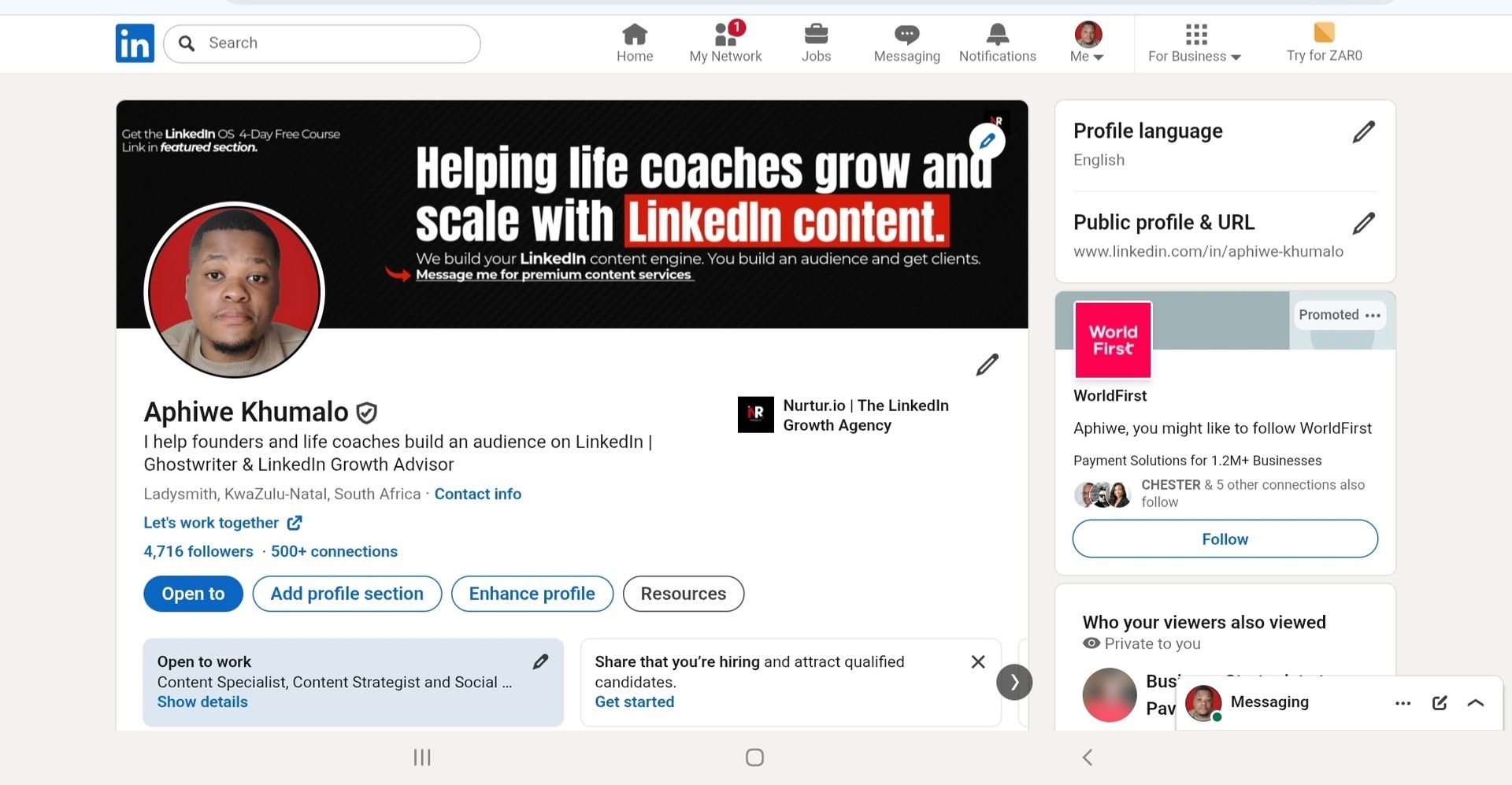Dismiss the Share that you're hiring card
Image resolution: width=1512 pixels, height=785 pixels.
(978, 661)
